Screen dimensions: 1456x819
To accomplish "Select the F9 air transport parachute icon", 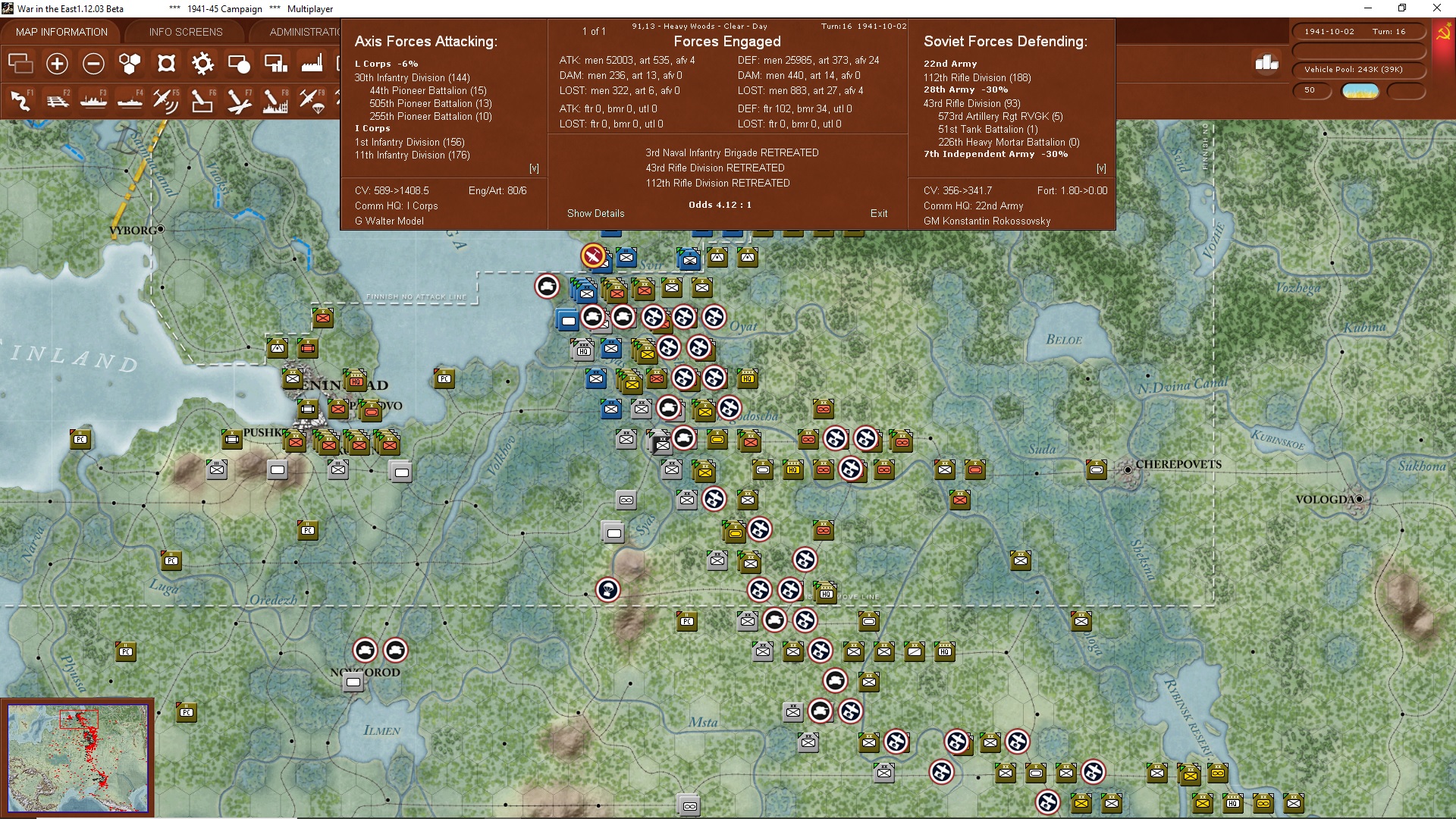I will tap(312, 100).
